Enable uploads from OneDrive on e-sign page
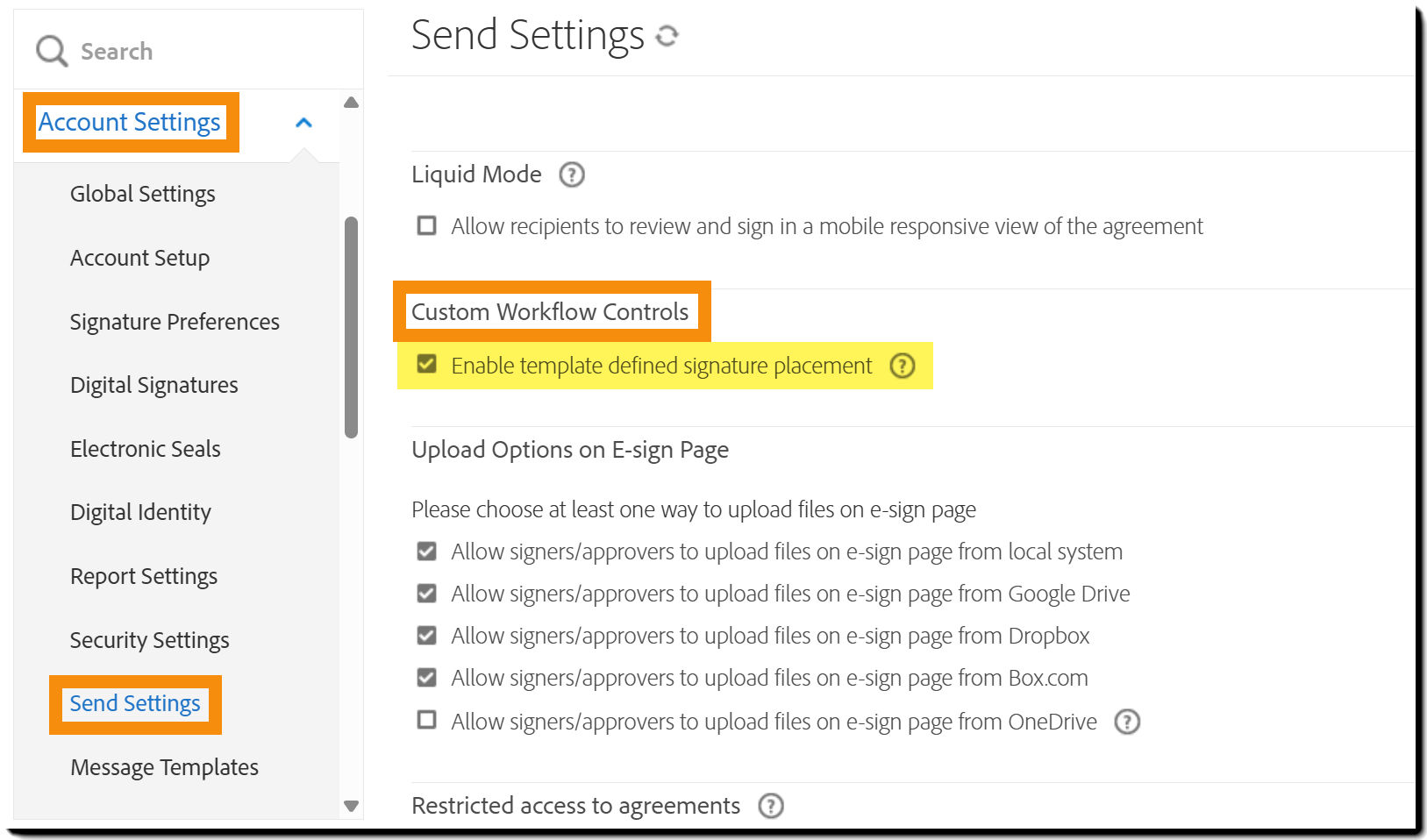Screen dimensions: 1427x840 pyautogui.click(x=426, y=720)
